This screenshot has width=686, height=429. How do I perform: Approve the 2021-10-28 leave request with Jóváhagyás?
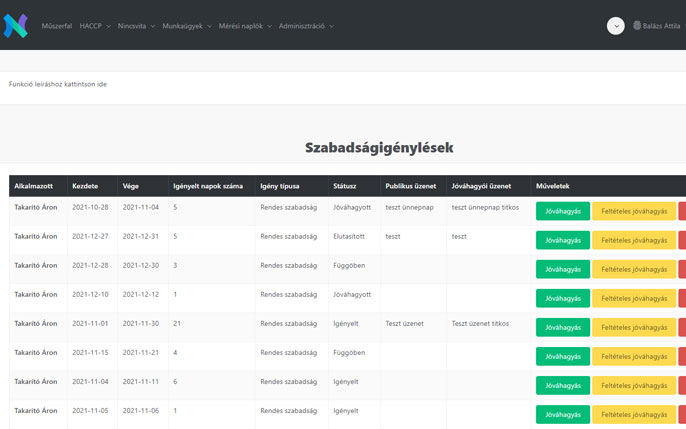tap(562, 211)
